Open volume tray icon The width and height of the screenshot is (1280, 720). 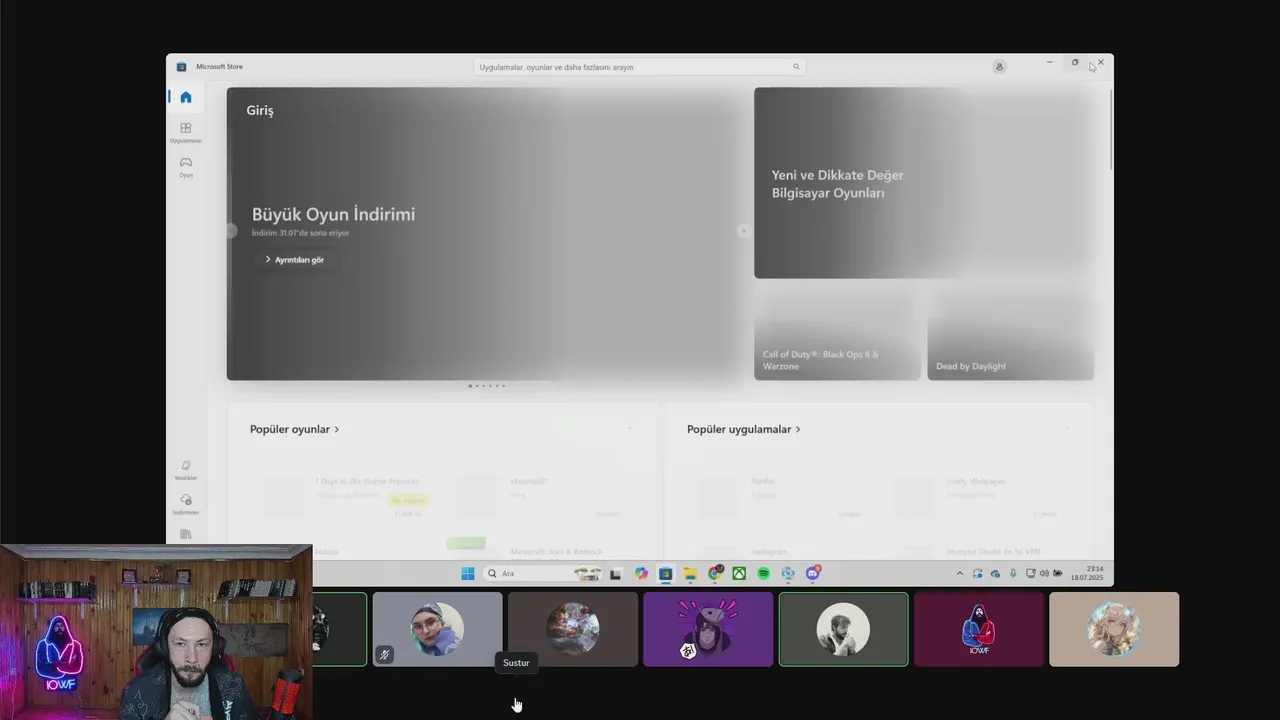coord(1044,574)
